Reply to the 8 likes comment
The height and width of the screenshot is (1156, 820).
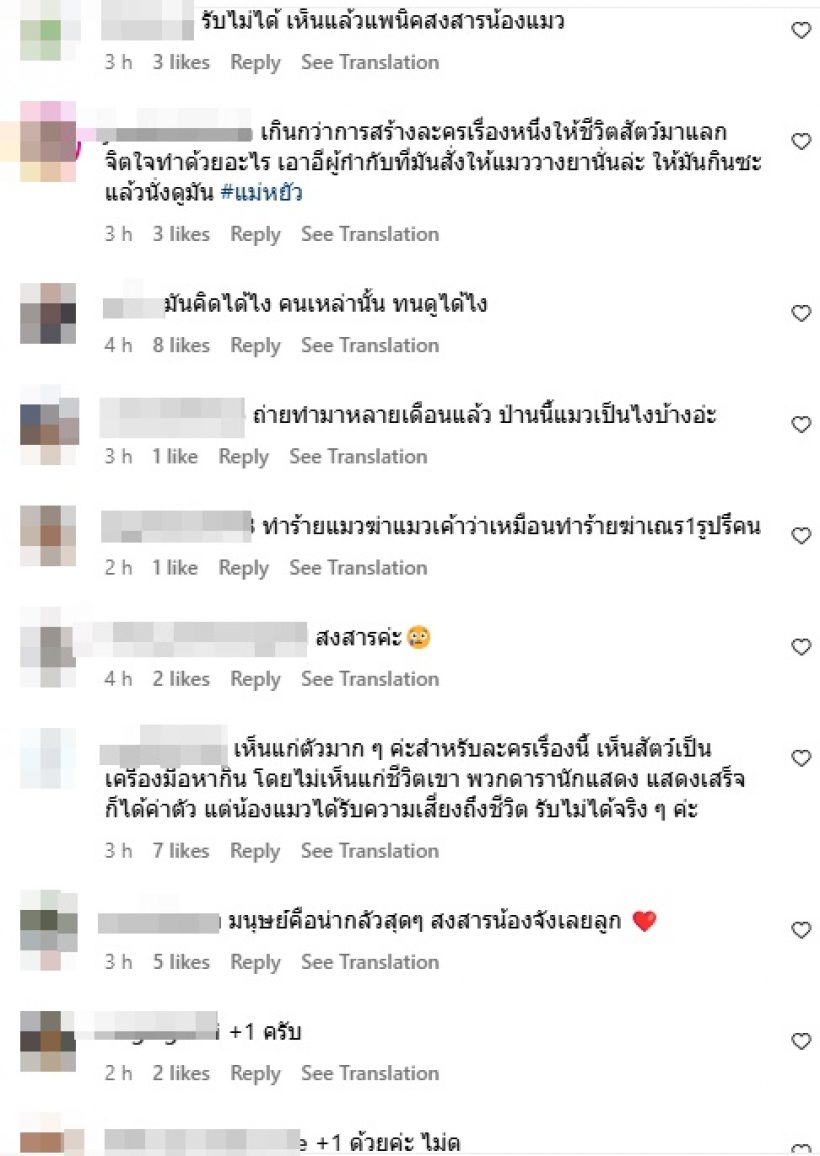255,346
